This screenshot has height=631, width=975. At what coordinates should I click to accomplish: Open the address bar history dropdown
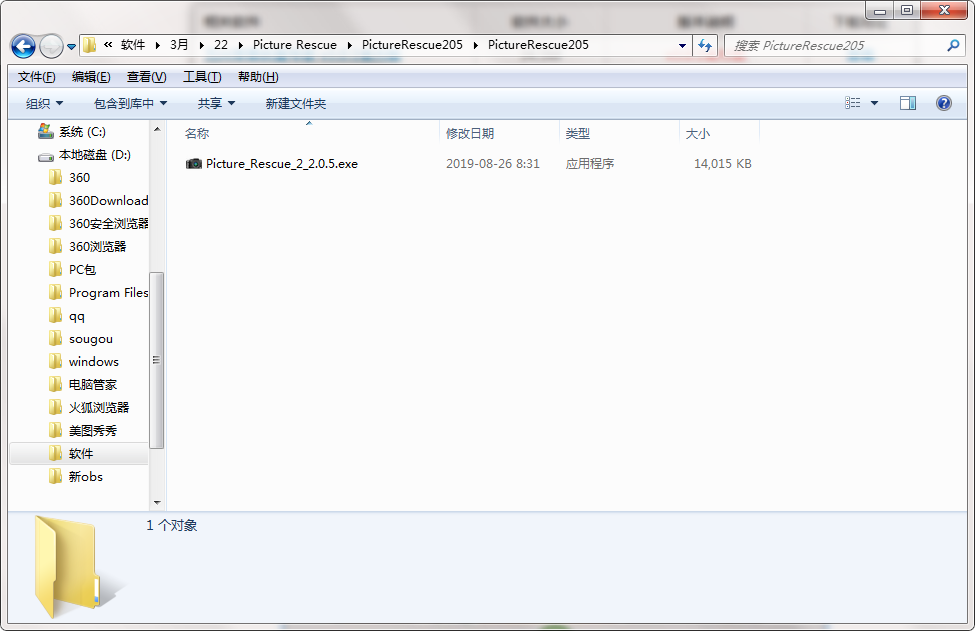click(682, 45)
